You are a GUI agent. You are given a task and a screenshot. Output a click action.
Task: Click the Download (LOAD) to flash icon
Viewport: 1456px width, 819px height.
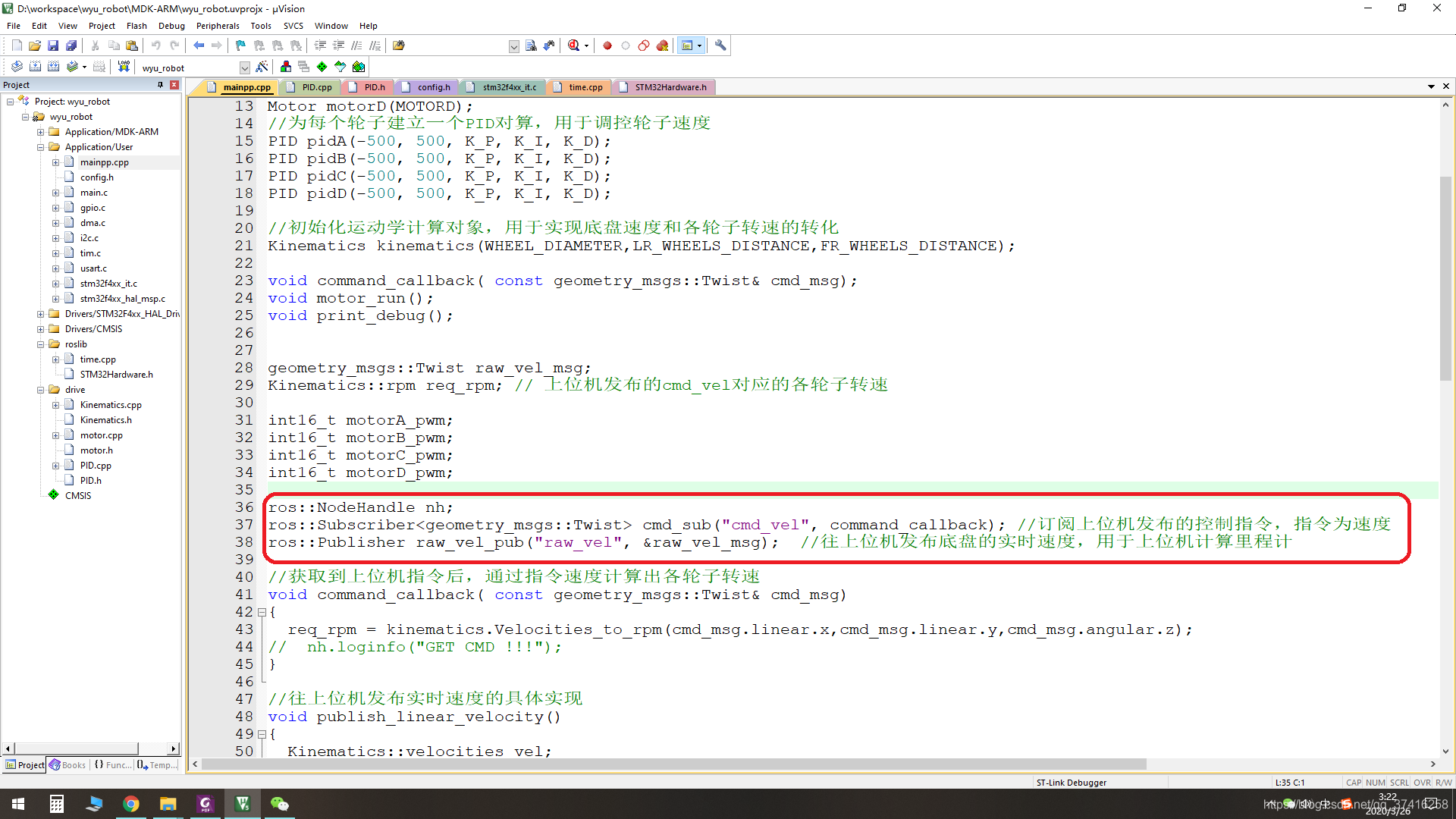coord(124,67)
